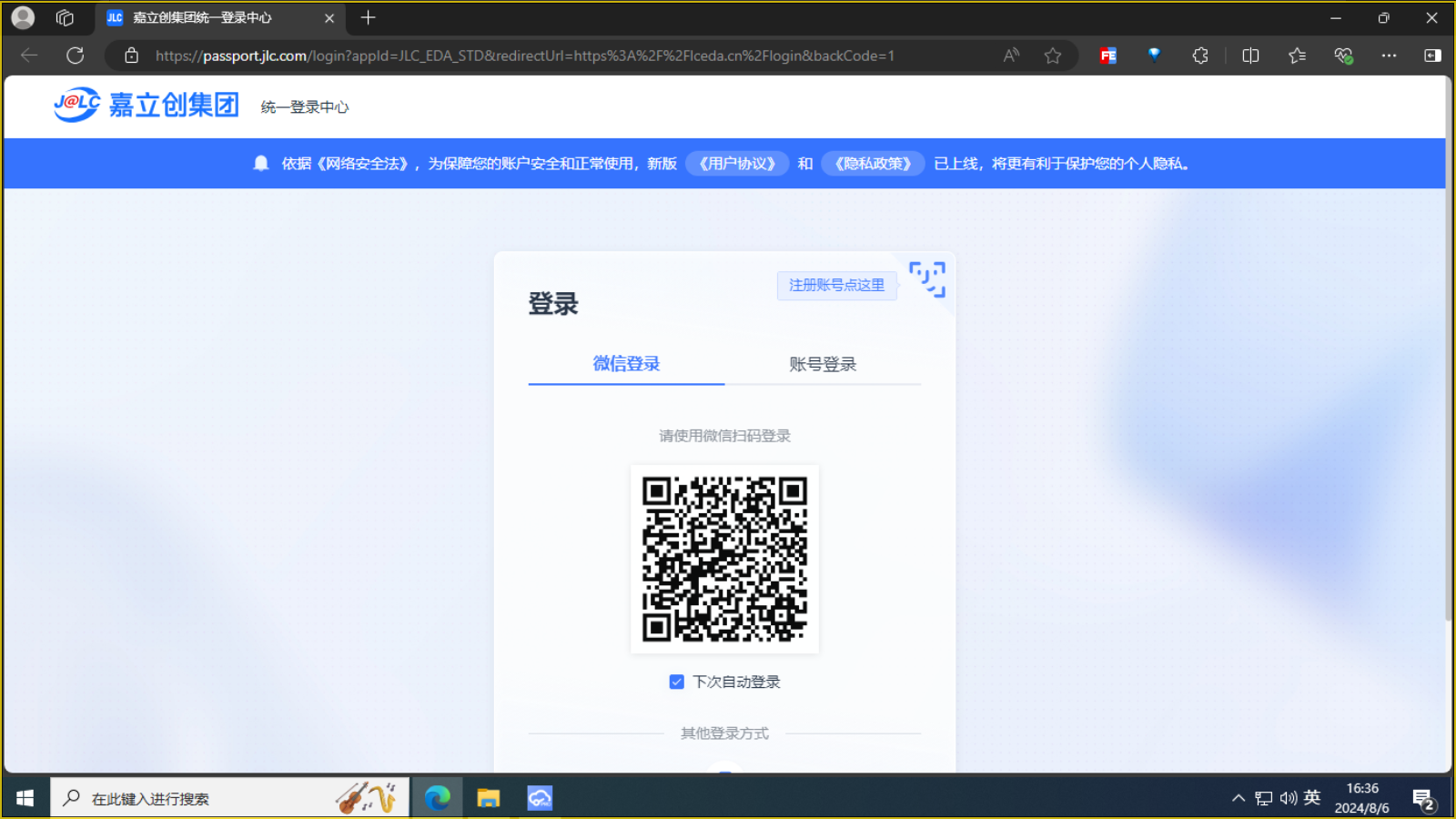Toggle the browser sidebar
1456x819 pixels.
pos(1432,56)
